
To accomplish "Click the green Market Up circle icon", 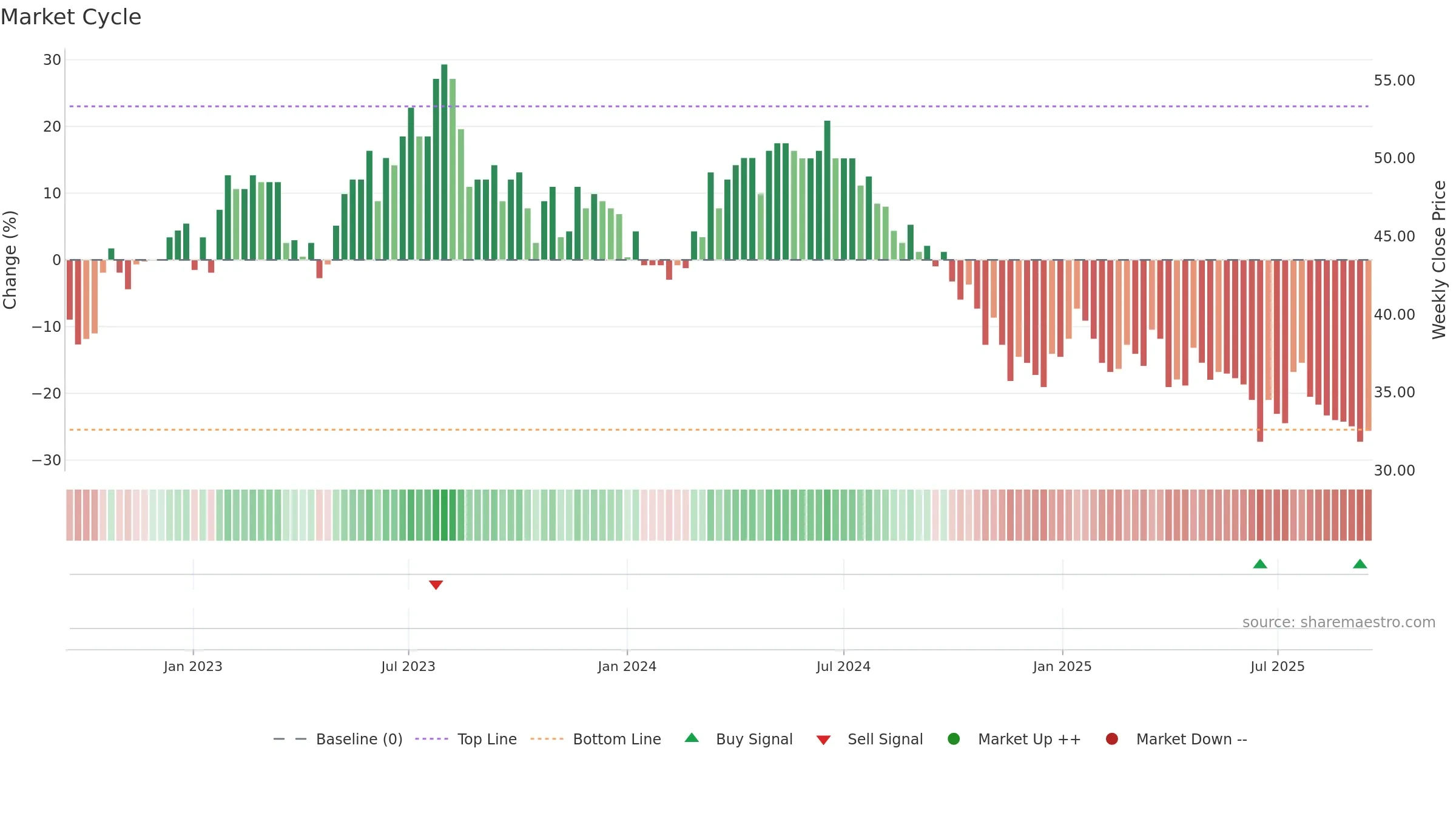I will pos(954,739).
